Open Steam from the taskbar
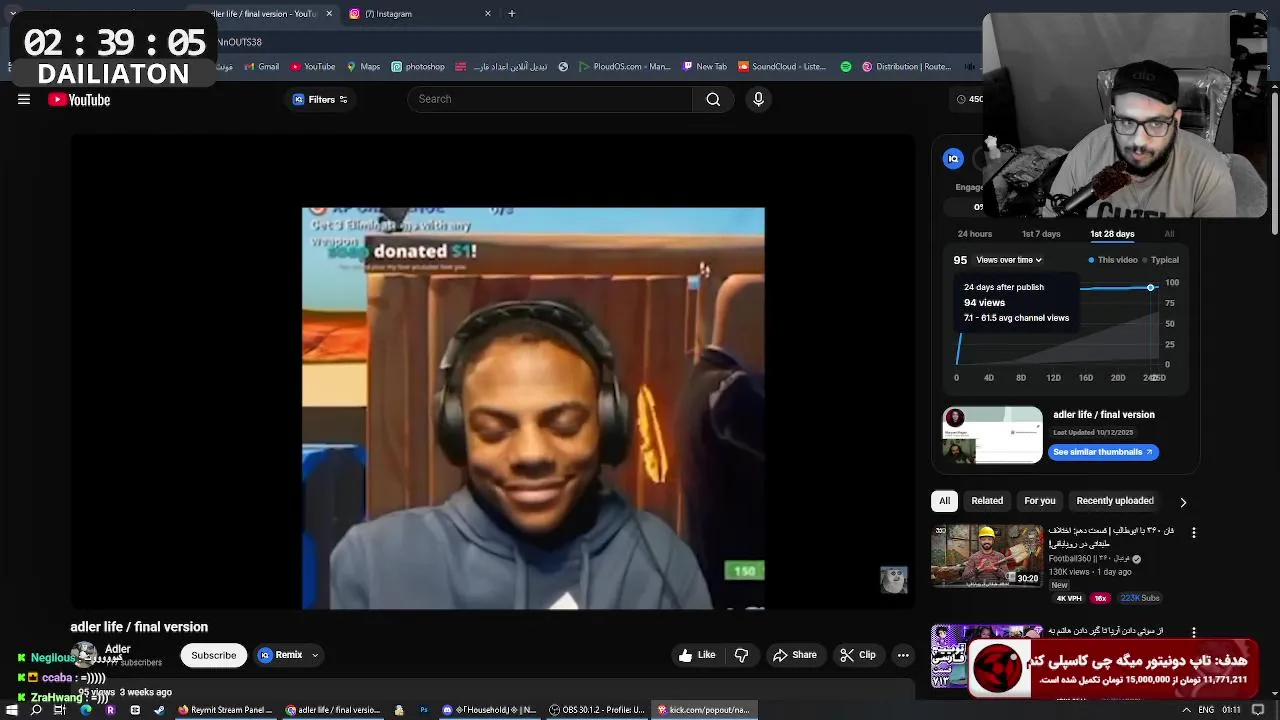The height and width of the screenshot is (720, 1280). [159, 710]
